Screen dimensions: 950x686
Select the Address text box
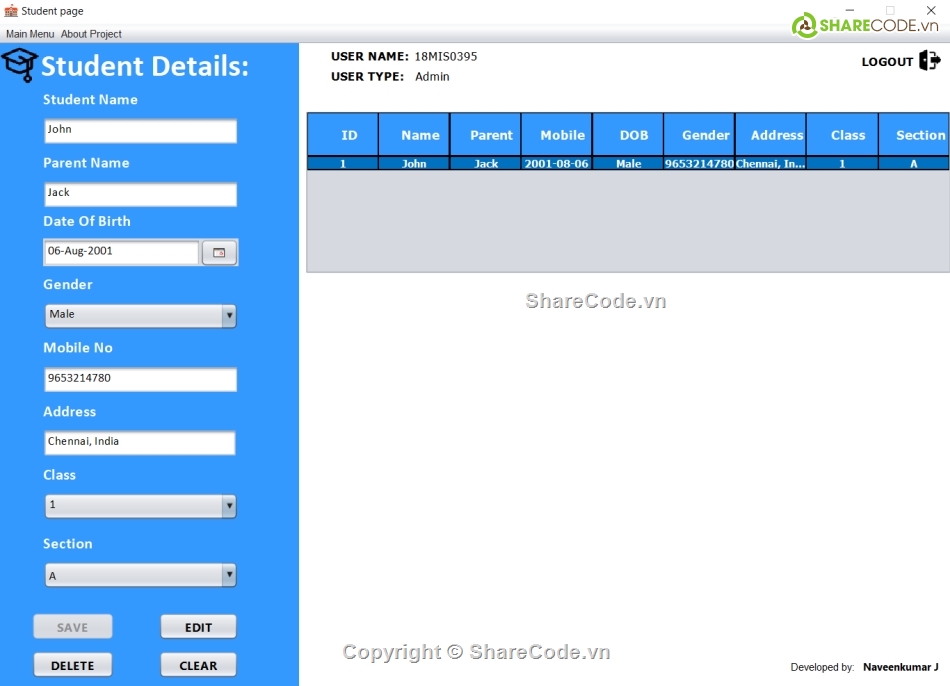coord(140,443)
